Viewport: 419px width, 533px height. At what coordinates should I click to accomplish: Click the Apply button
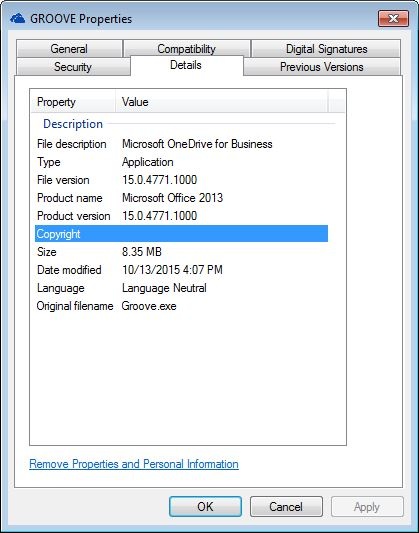coord(367,506)
